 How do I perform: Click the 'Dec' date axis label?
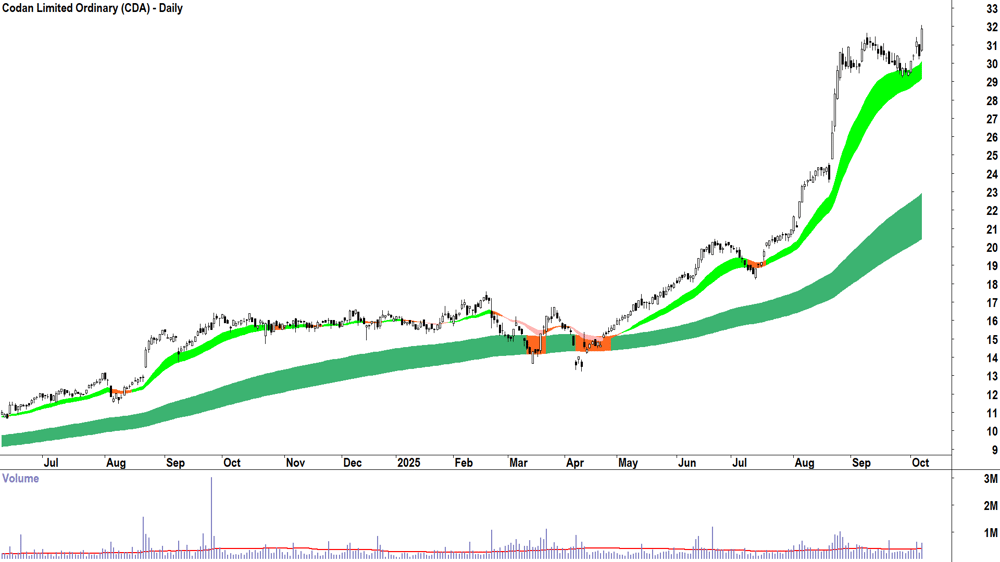(352, 462)
